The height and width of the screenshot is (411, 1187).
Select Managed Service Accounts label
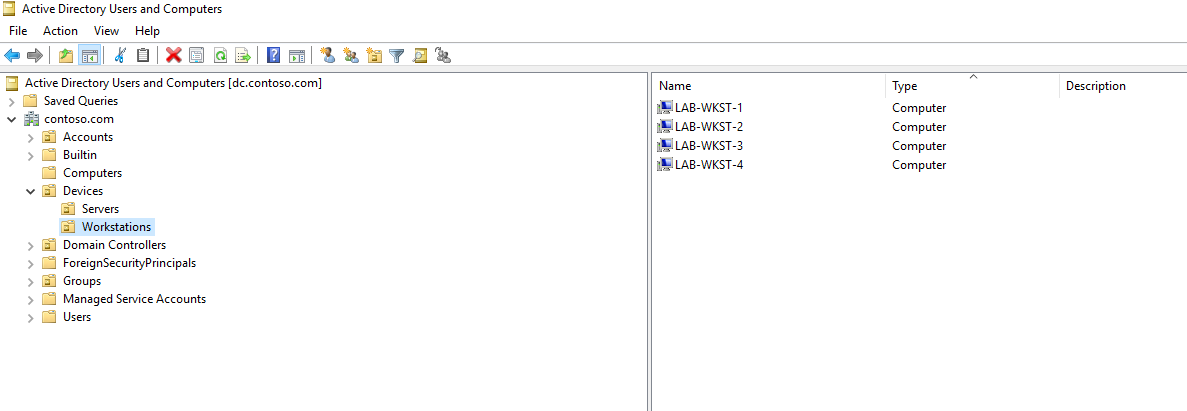135,299
